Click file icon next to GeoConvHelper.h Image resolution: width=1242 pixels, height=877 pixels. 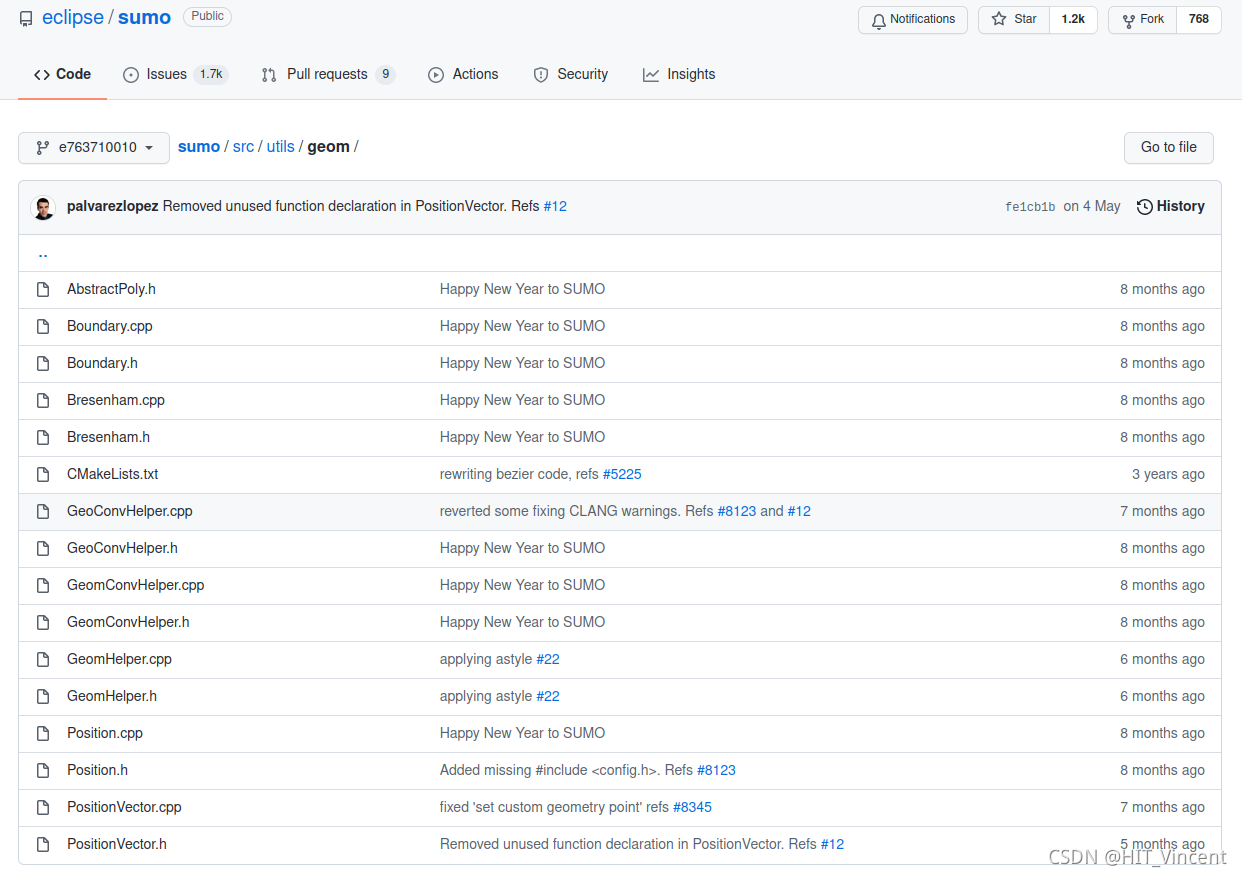(x=43, y=548)
